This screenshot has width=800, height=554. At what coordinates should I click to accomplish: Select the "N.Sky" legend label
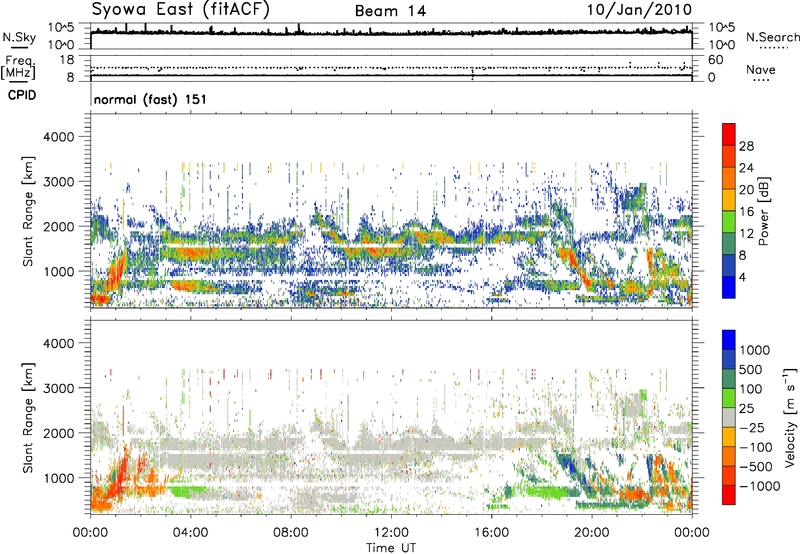pos(19,37)
